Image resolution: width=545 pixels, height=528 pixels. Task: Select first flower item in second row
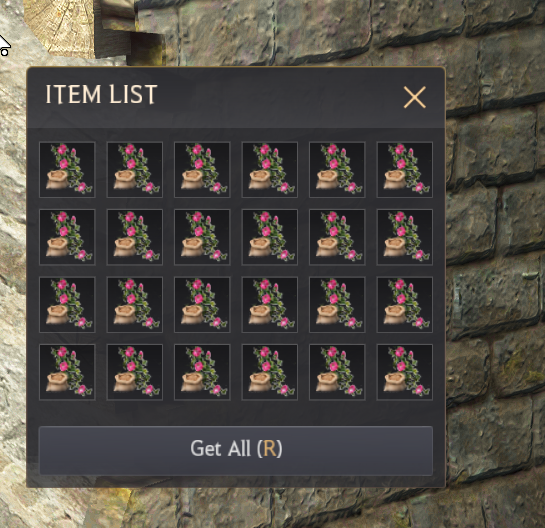(x=67, y=237)
